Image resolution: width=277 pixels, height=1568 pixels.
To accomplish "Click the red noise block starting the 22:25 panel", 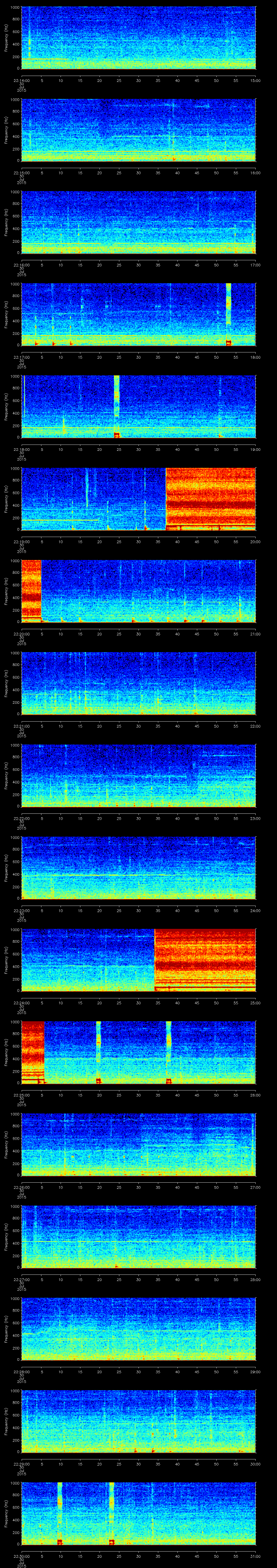I will (33, 1052).
